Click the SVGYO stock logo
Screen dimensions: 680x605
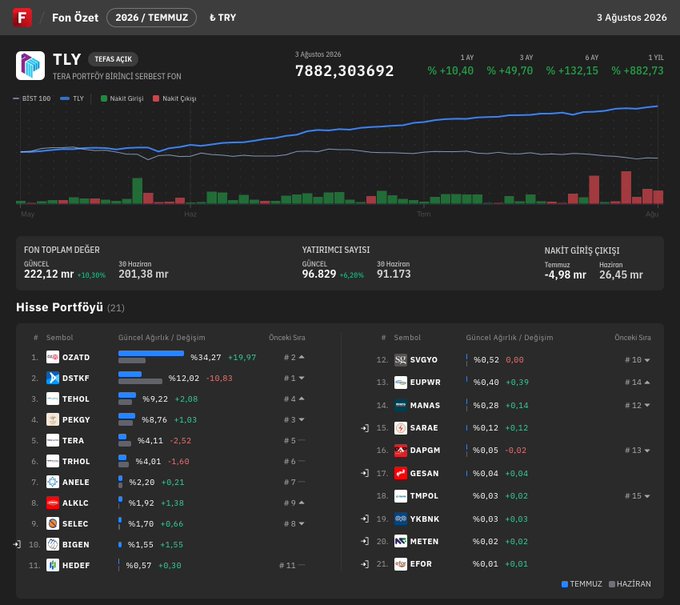coord(400,360)
